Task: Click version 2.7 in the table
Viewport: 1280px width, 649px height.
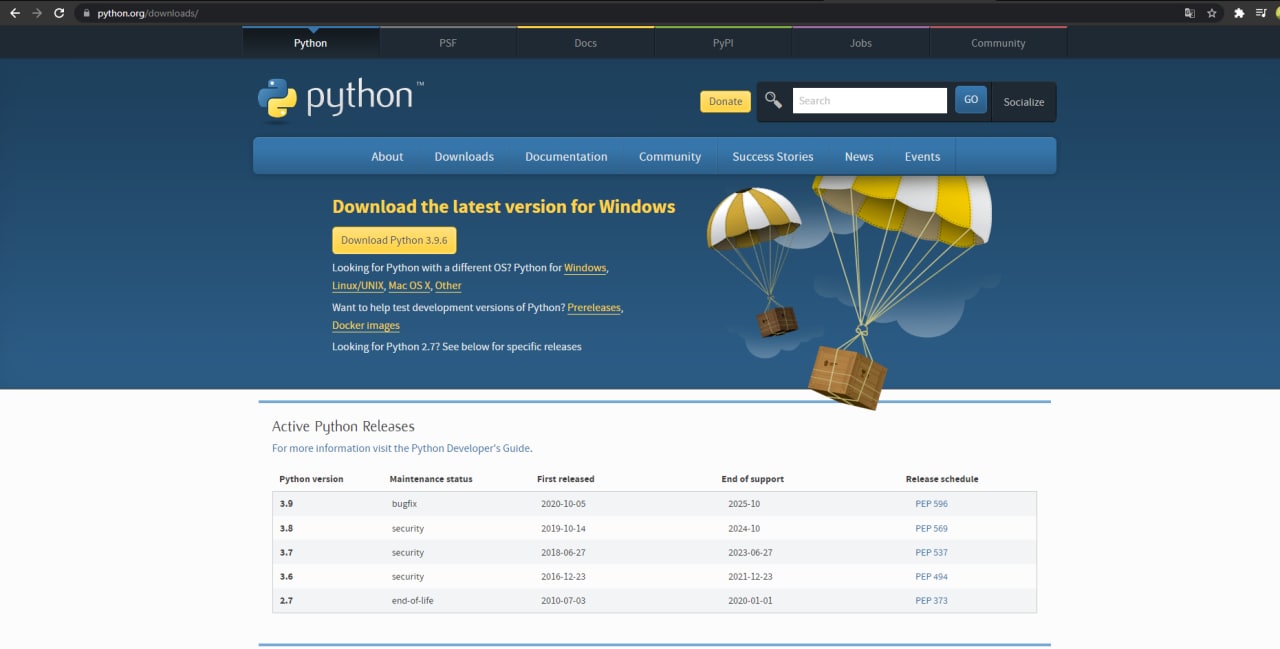Action: [x=286, y=600]
